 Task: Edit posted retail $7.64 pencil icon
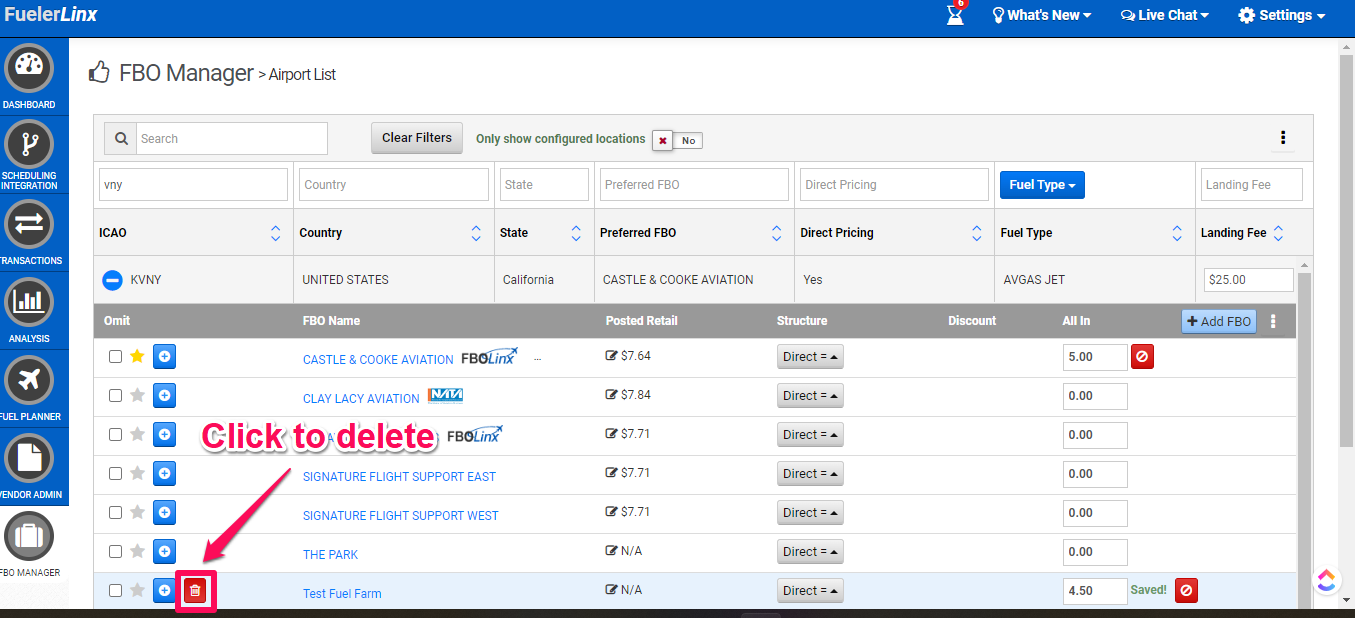(612, 355)
